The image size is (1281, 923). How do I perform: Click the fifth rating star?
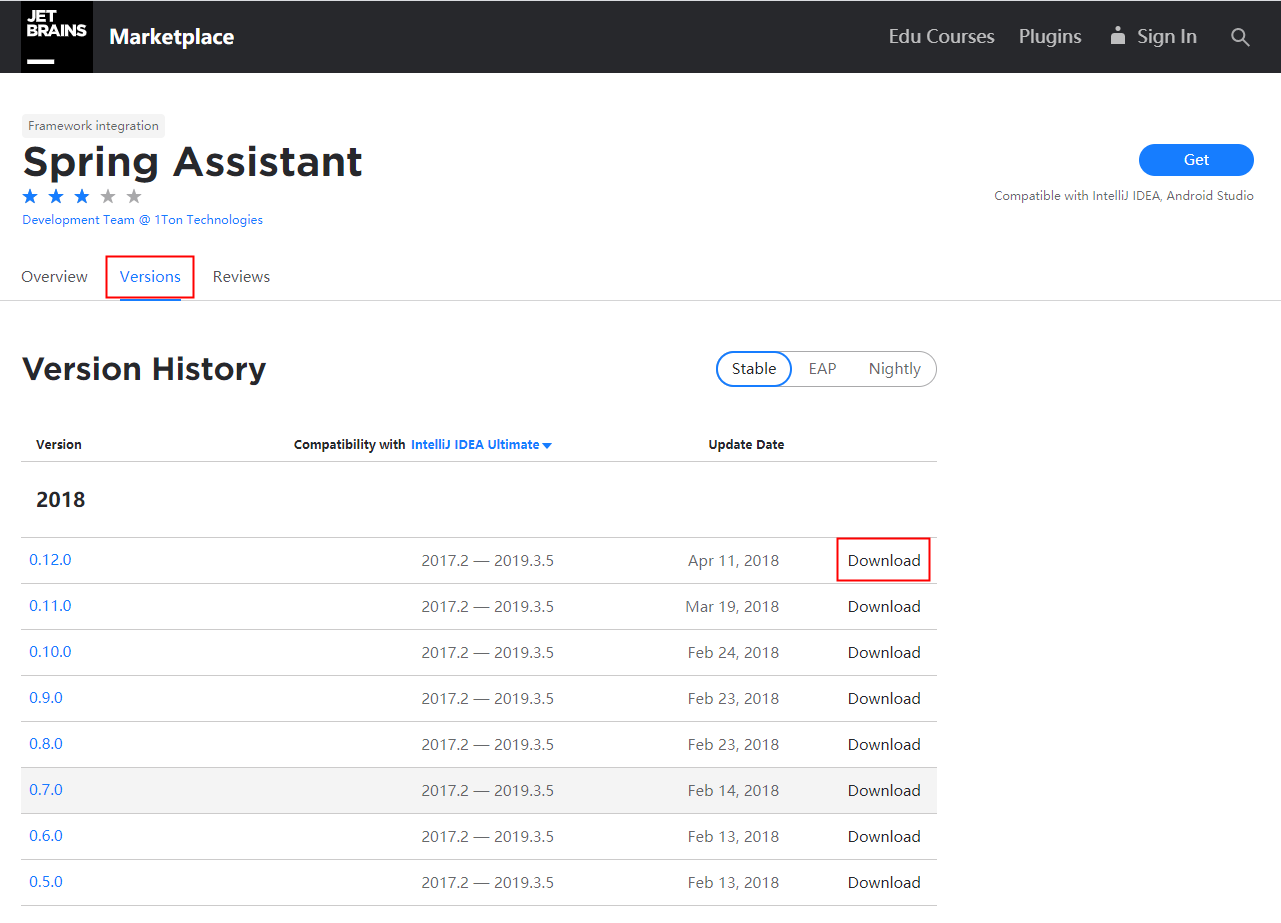click(x=133, y=196)
